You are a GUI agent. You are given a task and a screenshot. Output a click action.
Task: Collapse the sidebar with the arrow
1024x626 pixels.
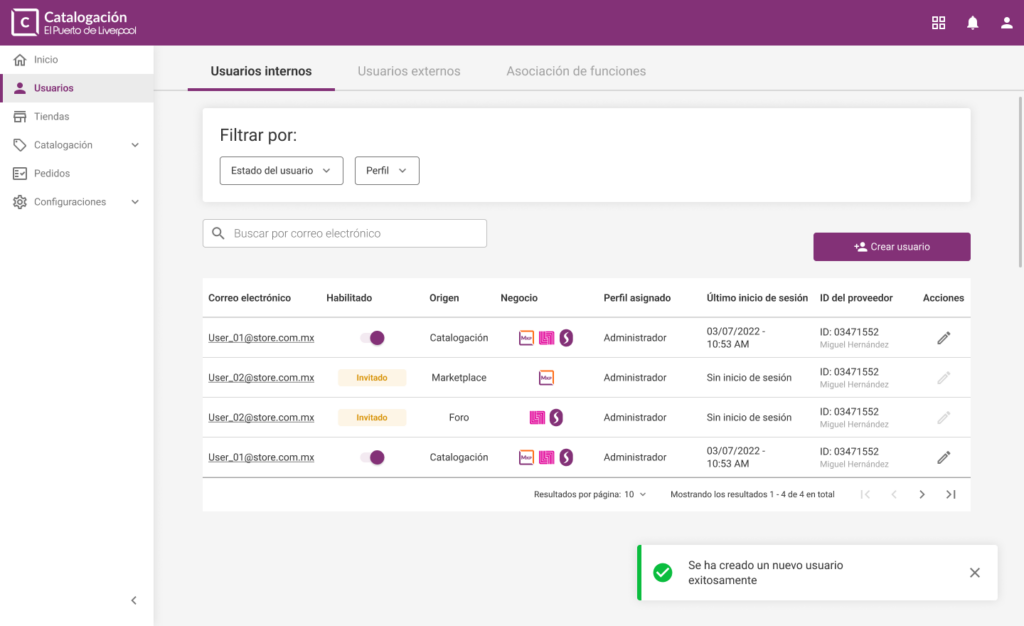click(x=134, y=601)
